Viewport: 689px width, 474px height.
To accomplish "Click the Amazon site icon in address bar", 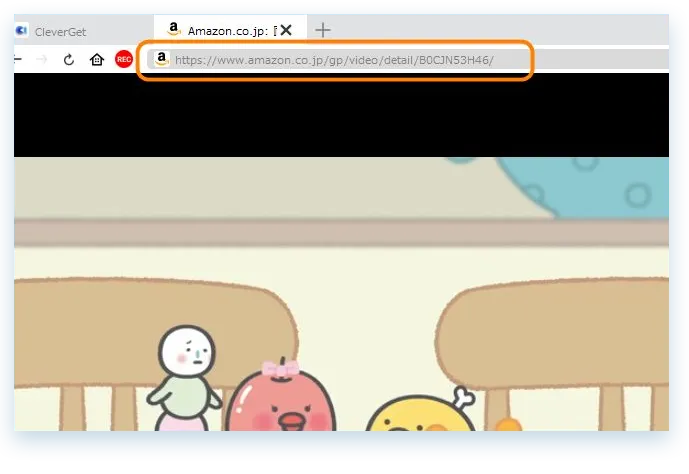I will tap(162, 59).
